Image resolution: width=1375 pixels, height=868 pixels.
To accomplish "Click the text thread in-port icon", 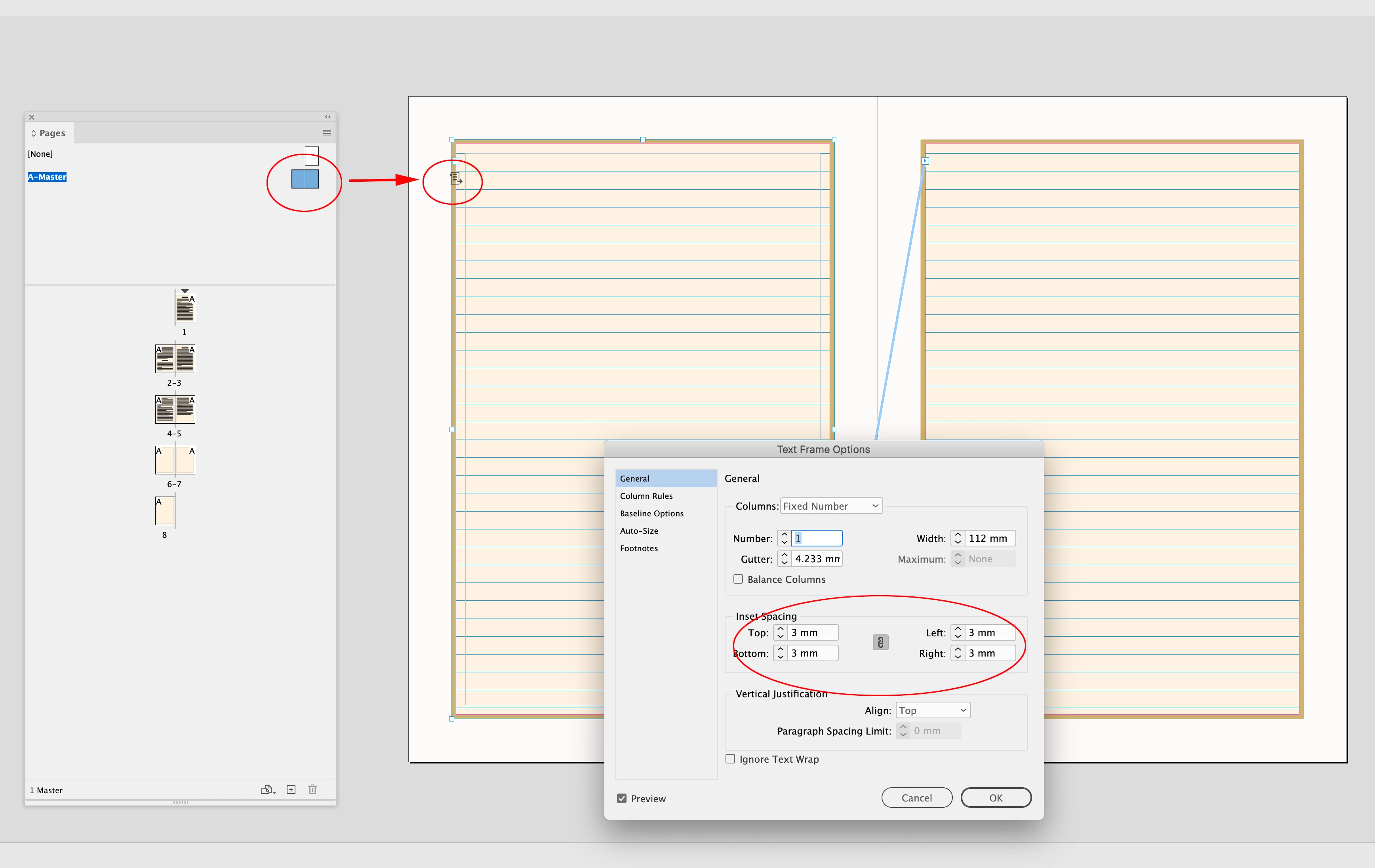I will pyautogui.click(x=456, y=179).
